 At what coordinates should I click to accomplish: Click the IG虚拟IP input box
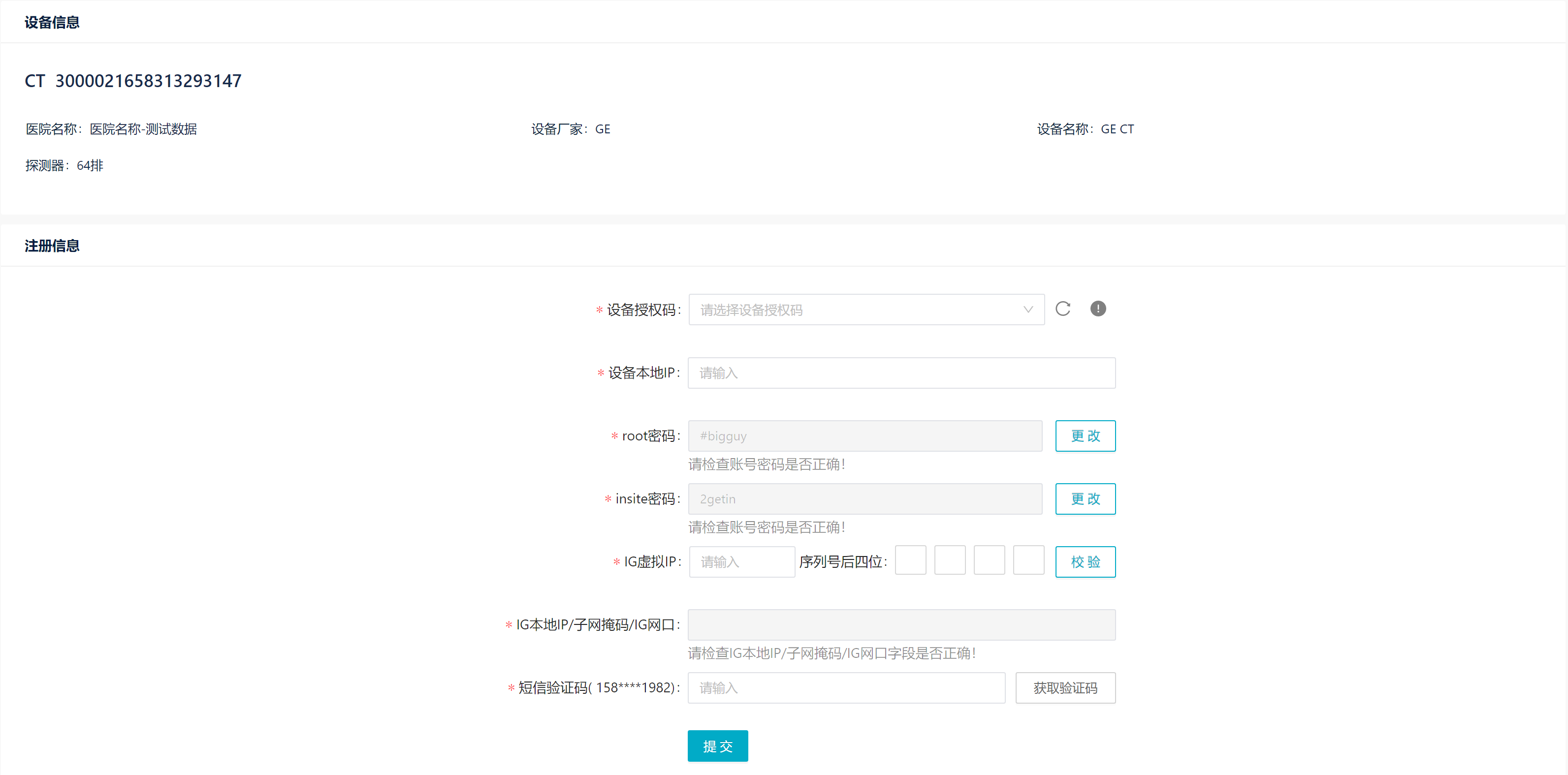pos(741,561)
